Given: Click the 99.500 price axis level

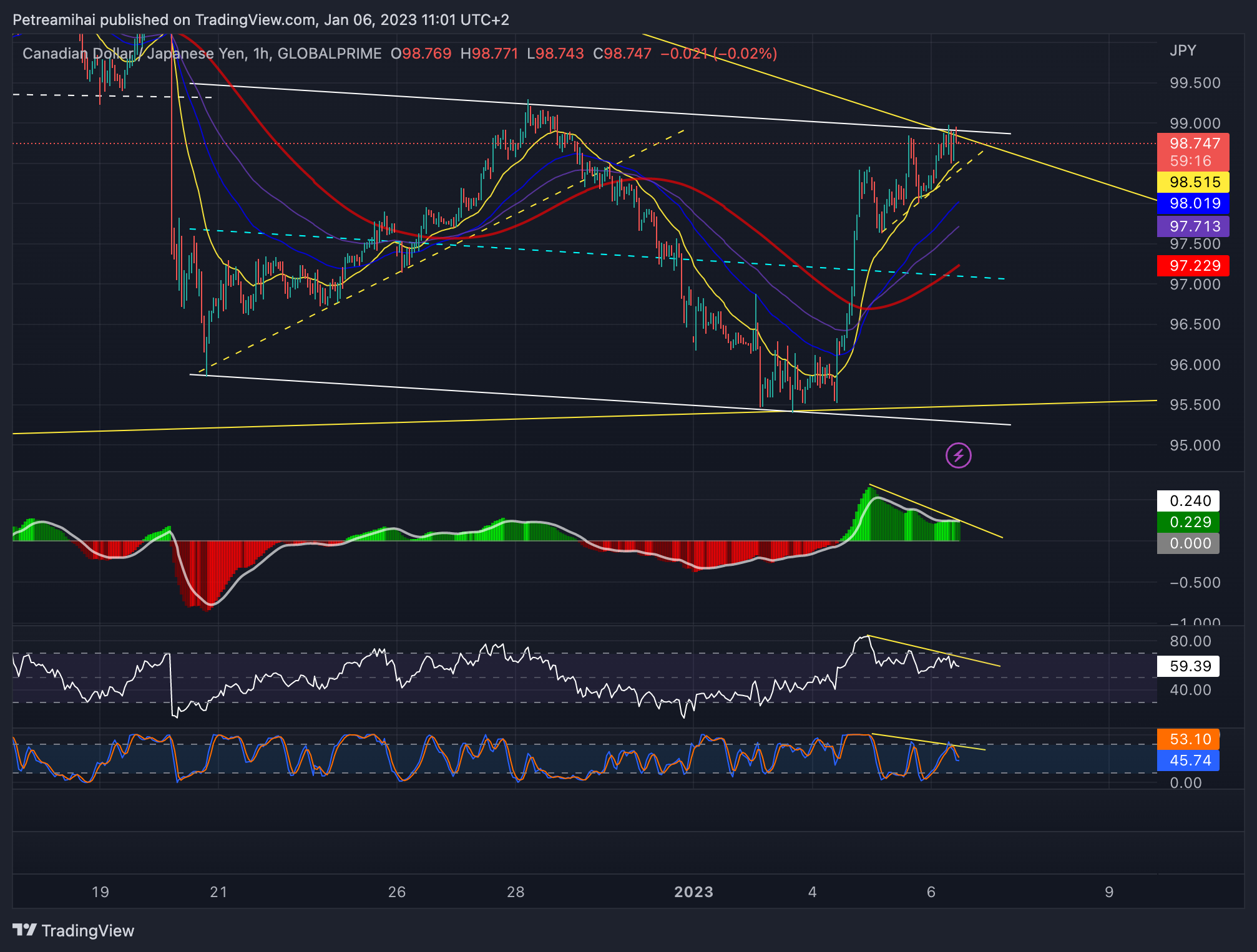Looking at the screenshot, I should 1195,83.
